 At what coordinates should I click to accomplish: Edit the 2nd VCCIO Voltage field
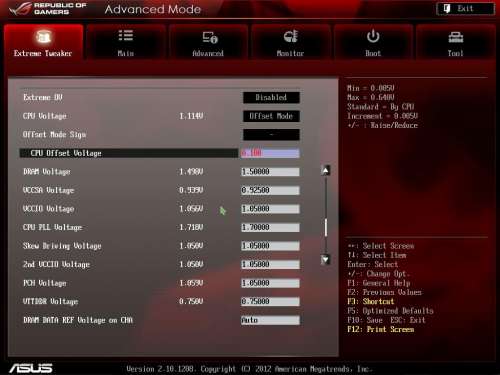[x=270, y=264]
